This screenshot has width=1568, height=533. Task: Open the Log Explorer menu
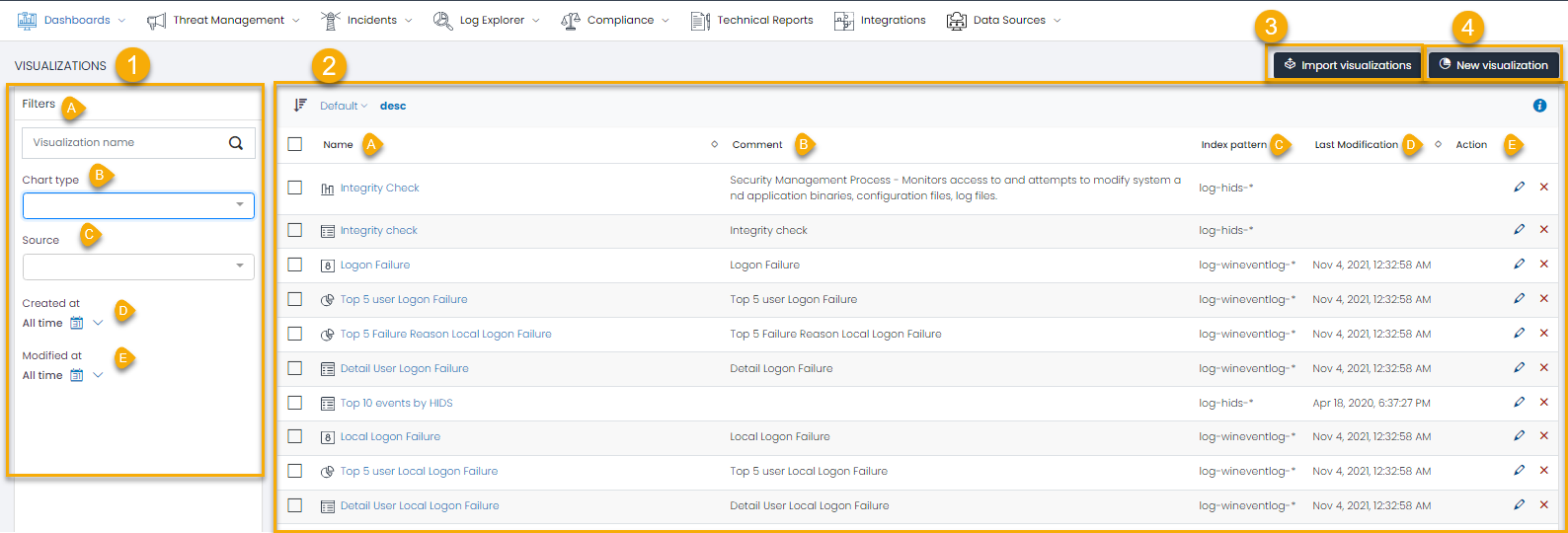click(x=487, y=20)
